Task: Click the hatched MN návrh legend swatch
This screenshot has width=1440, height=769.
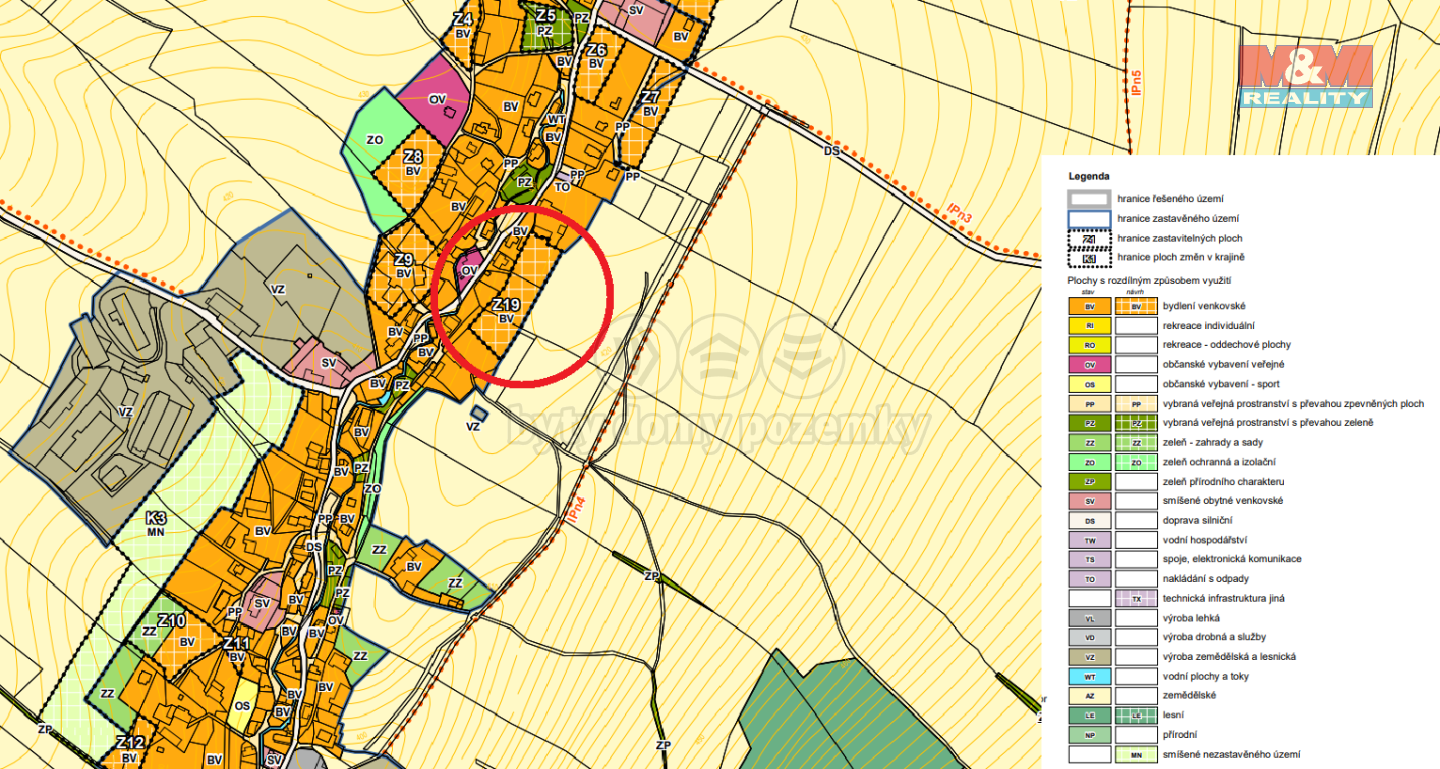Action: [1136, 754]
